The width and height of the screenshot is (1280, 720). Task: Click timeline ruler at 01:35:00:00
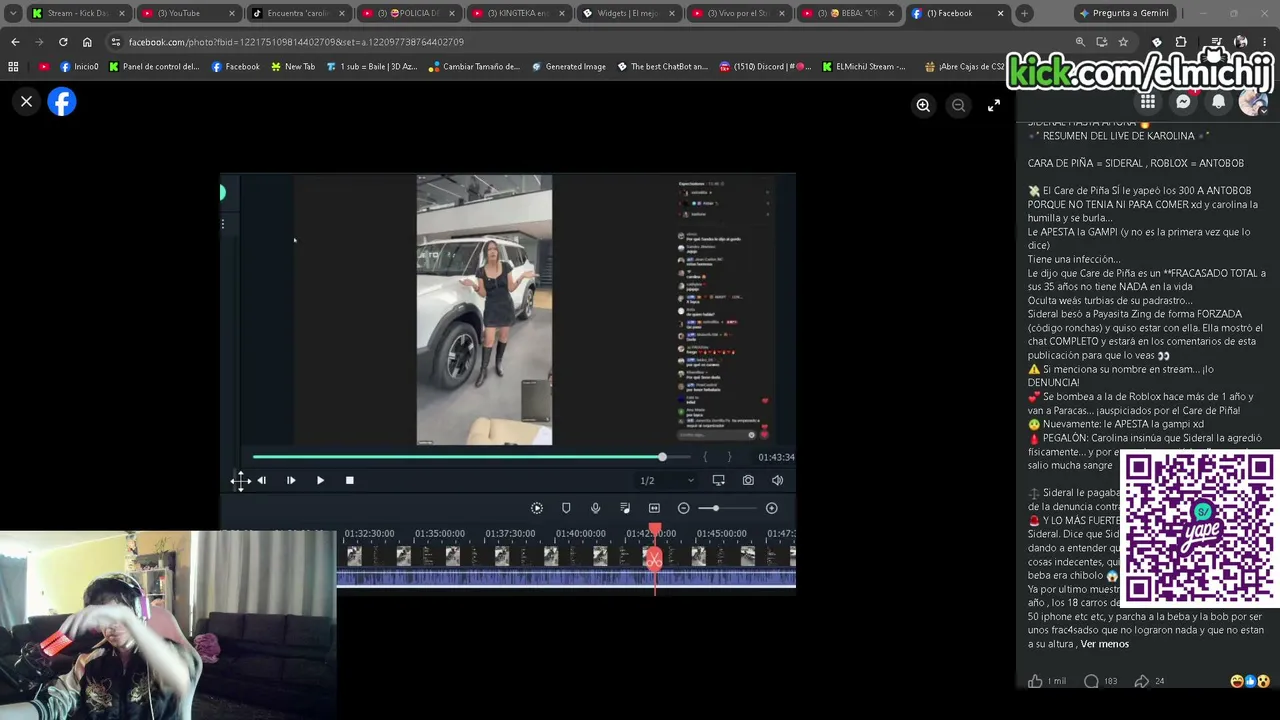pos(439,534)
